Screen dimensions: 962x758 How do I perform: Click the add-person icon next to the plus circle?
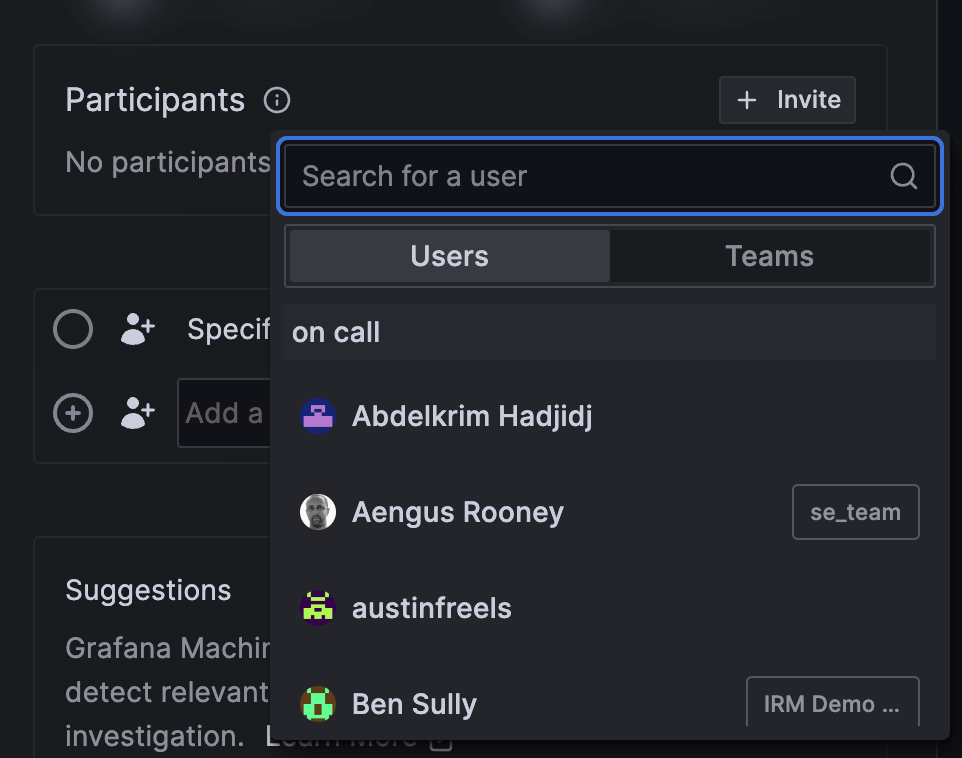click(x=138, y=412)
